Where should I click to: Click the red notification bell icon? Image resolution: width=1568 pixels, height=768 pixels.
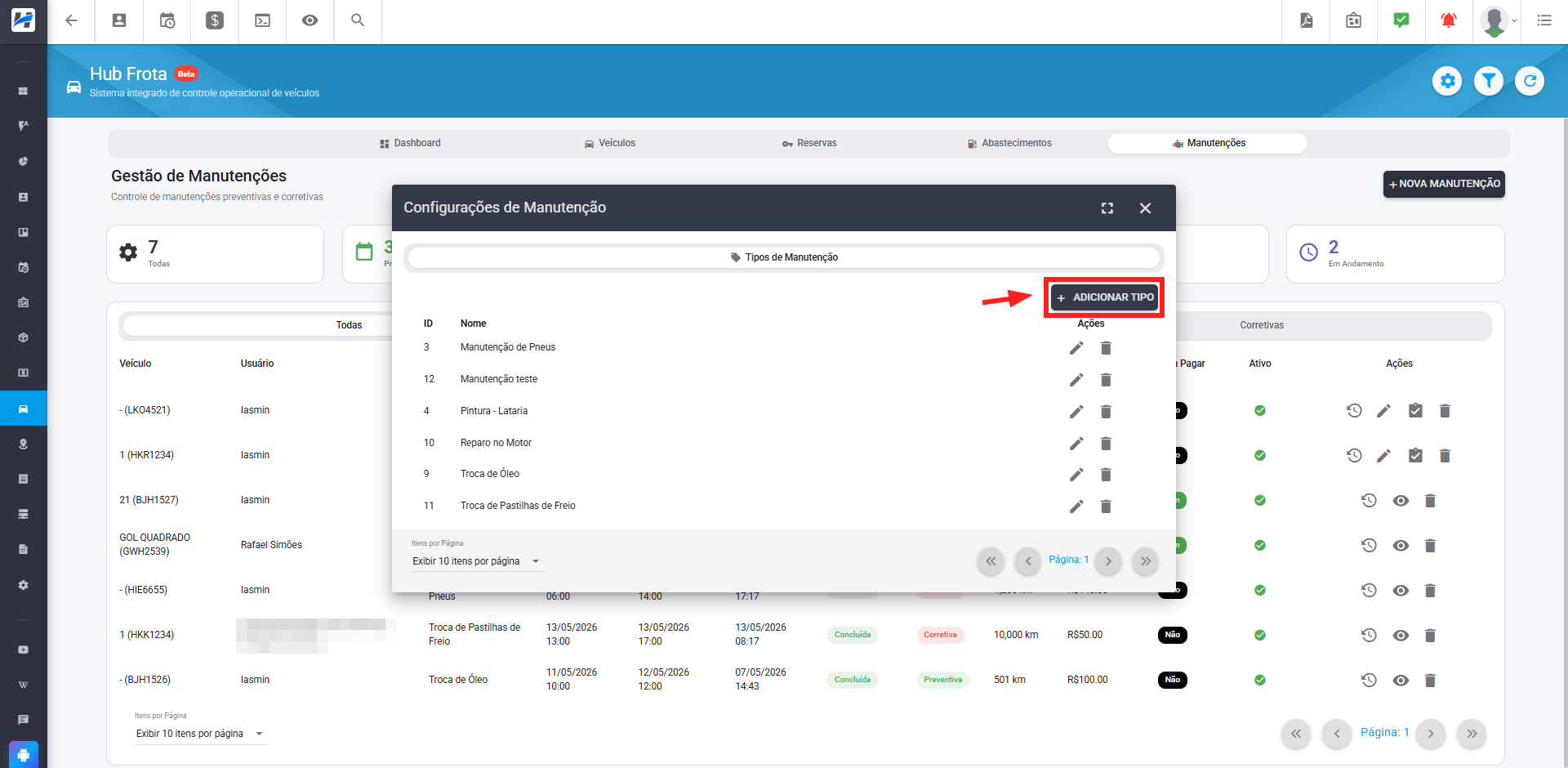pos(1448,20)
